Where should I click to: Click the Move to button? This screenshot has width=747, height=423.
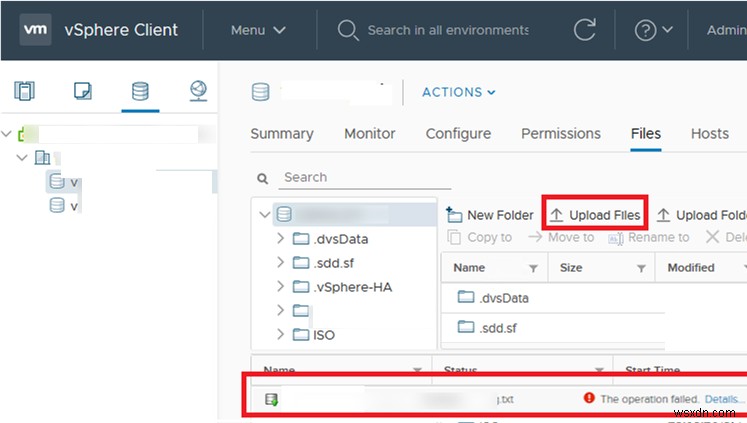tap(561, 237)
